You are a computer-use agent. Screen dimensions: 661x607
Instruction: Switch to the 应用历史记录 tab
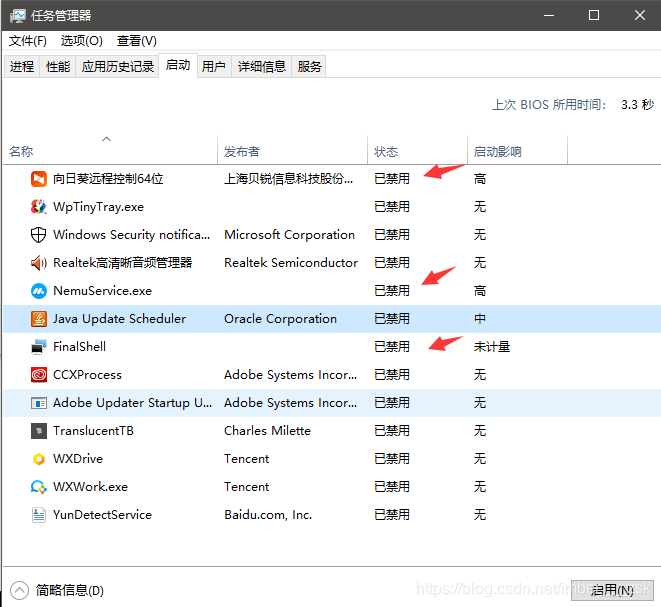tap(118, 67)
